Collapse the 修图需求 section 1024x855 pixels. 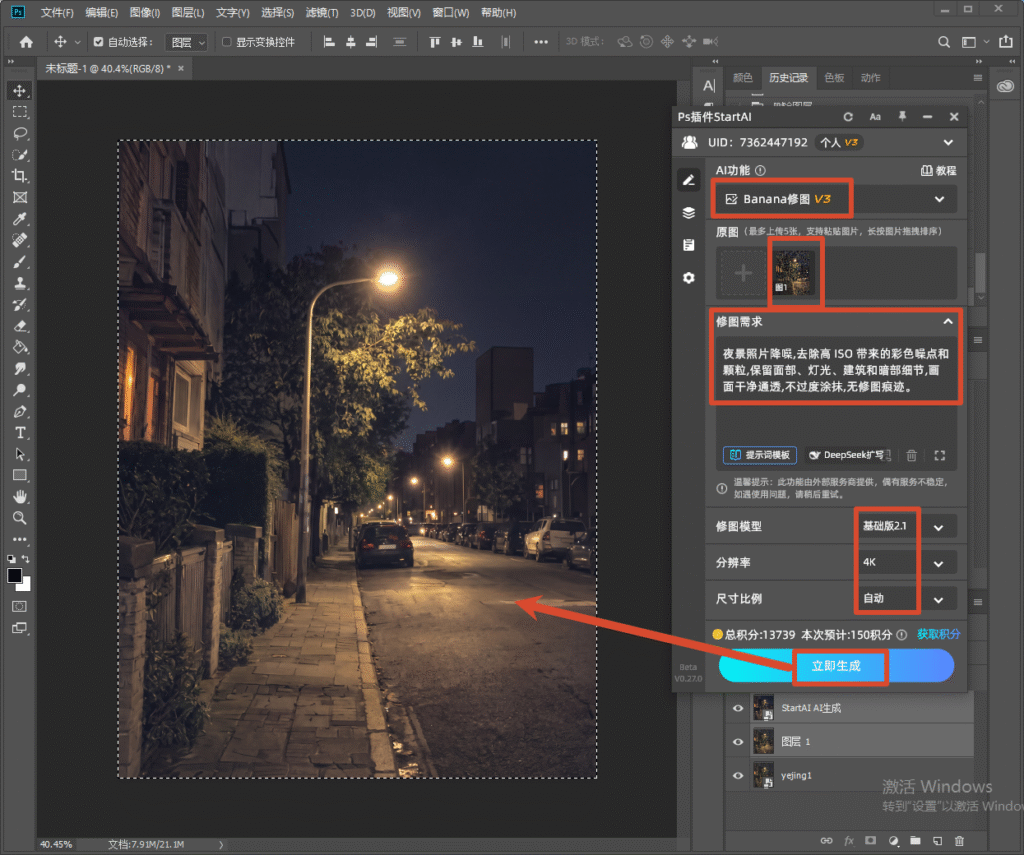[x=948, y=321]
